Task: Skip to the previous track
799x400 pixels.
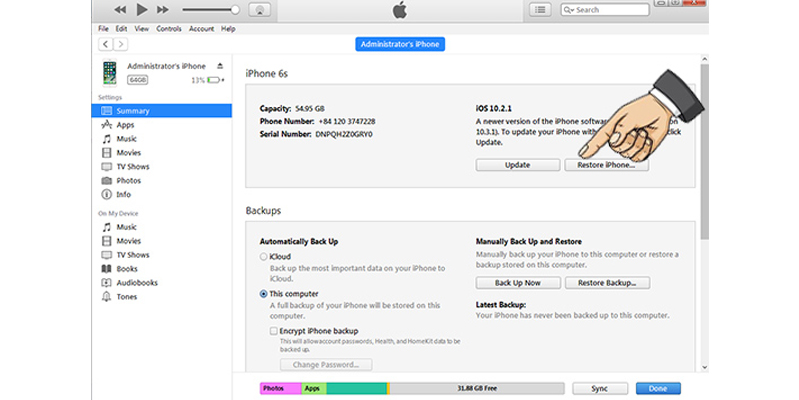Action: [120, 10]
